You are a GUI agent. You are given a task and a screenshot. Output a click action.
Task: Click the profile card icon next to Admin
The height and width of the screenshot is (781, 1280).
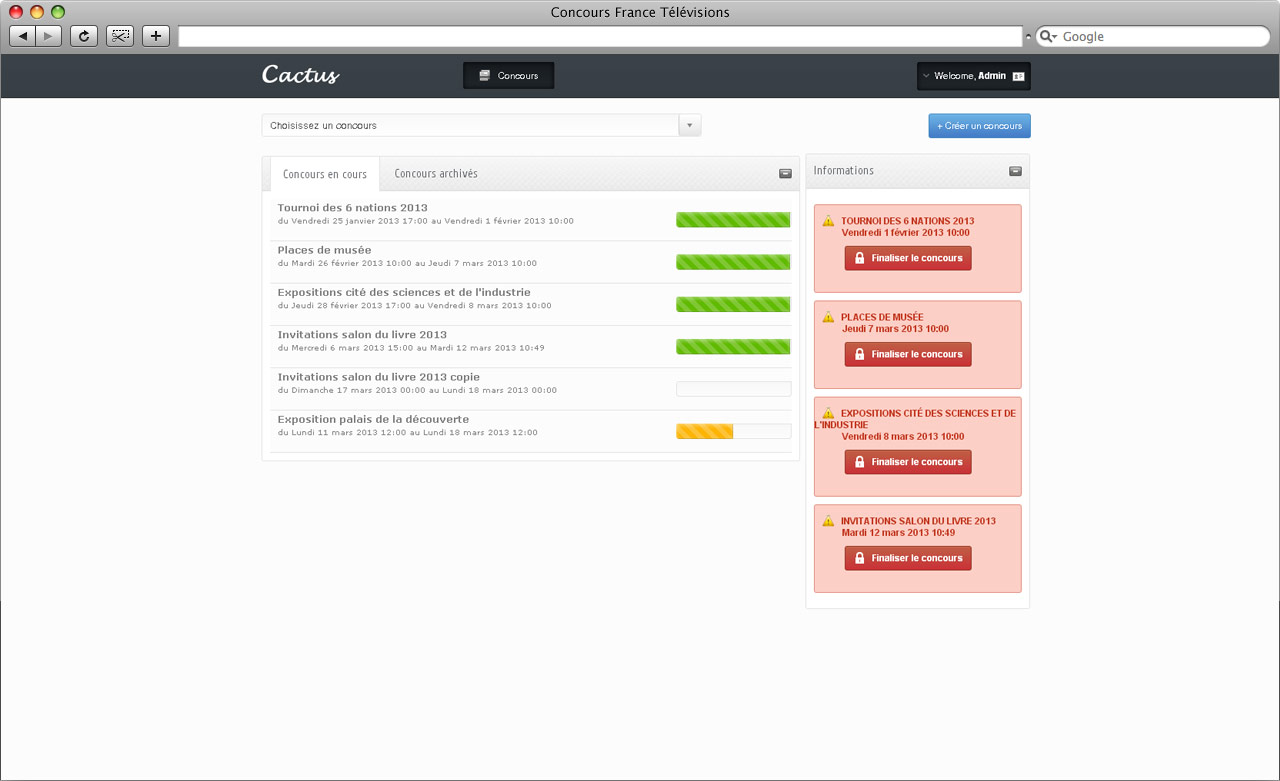pos(1018,76)
